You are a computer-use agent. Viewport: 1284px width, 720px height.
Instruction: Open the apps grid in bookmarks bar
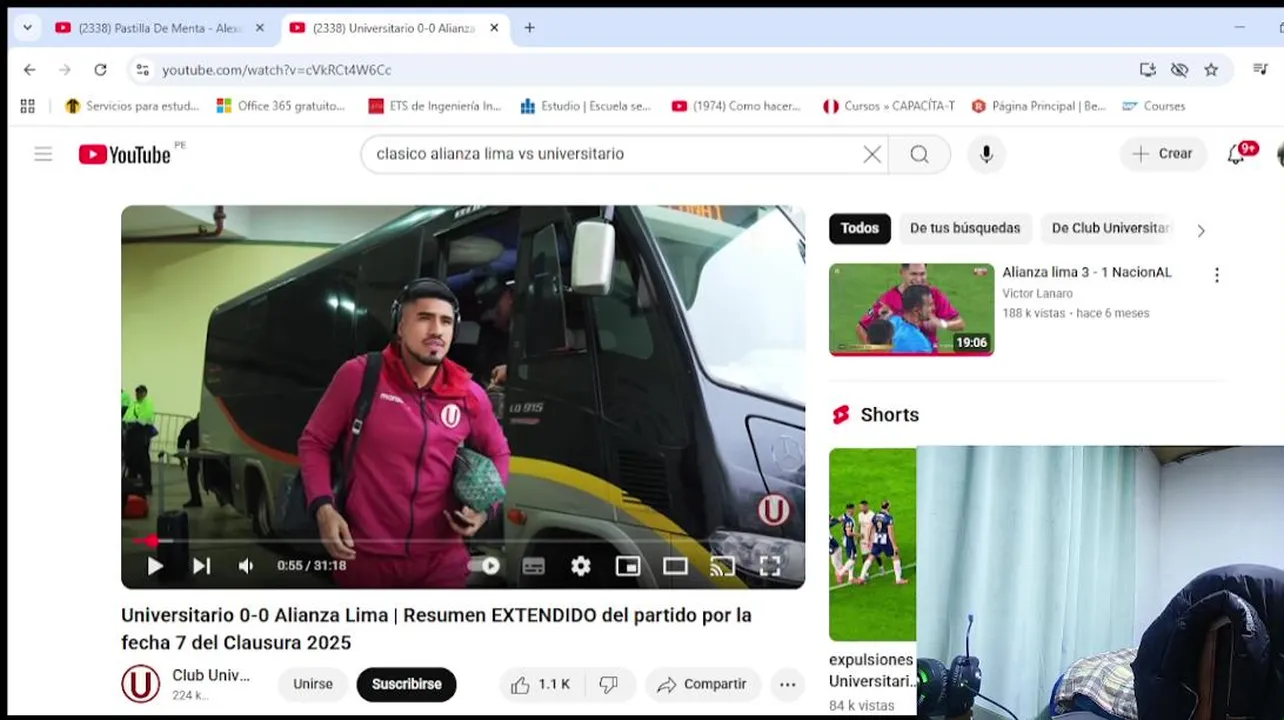[28, 106]
